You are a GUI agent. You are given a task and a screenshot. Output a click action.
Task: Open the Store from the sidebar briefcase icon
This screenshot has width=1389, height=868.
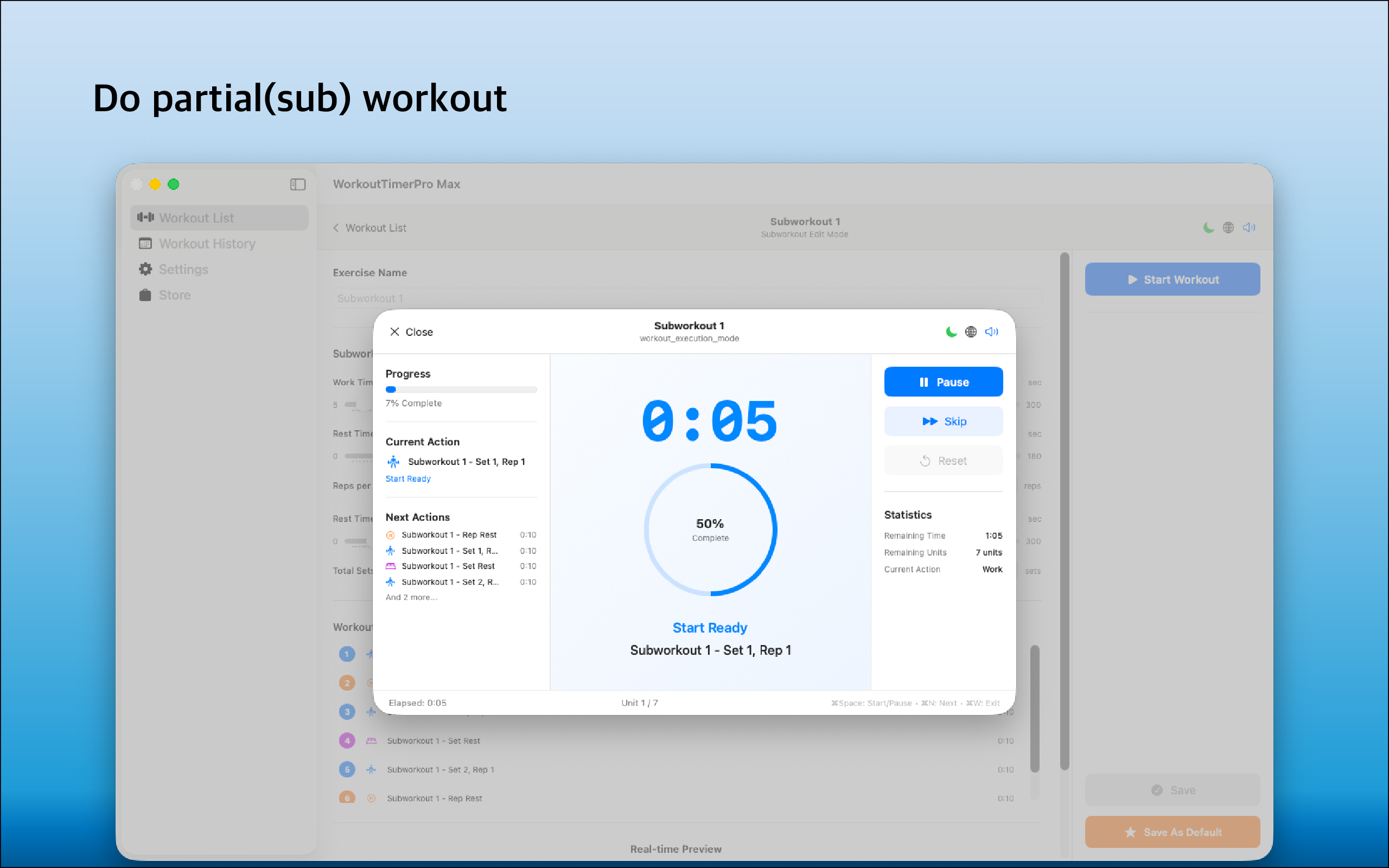click(145, 295)
